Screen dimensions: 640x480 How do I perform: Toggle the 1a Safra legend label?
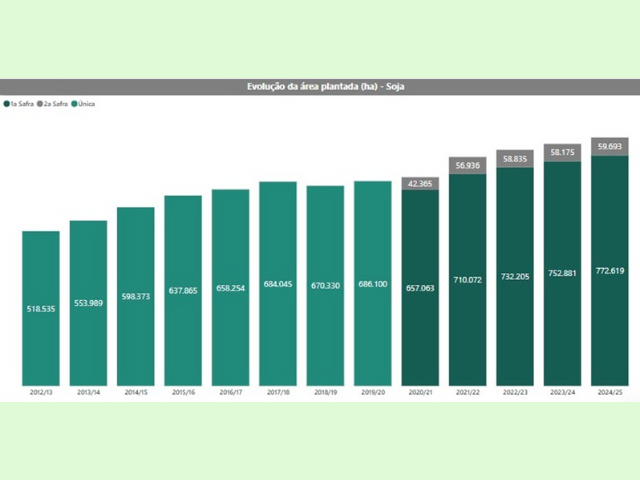coord(22,103)
